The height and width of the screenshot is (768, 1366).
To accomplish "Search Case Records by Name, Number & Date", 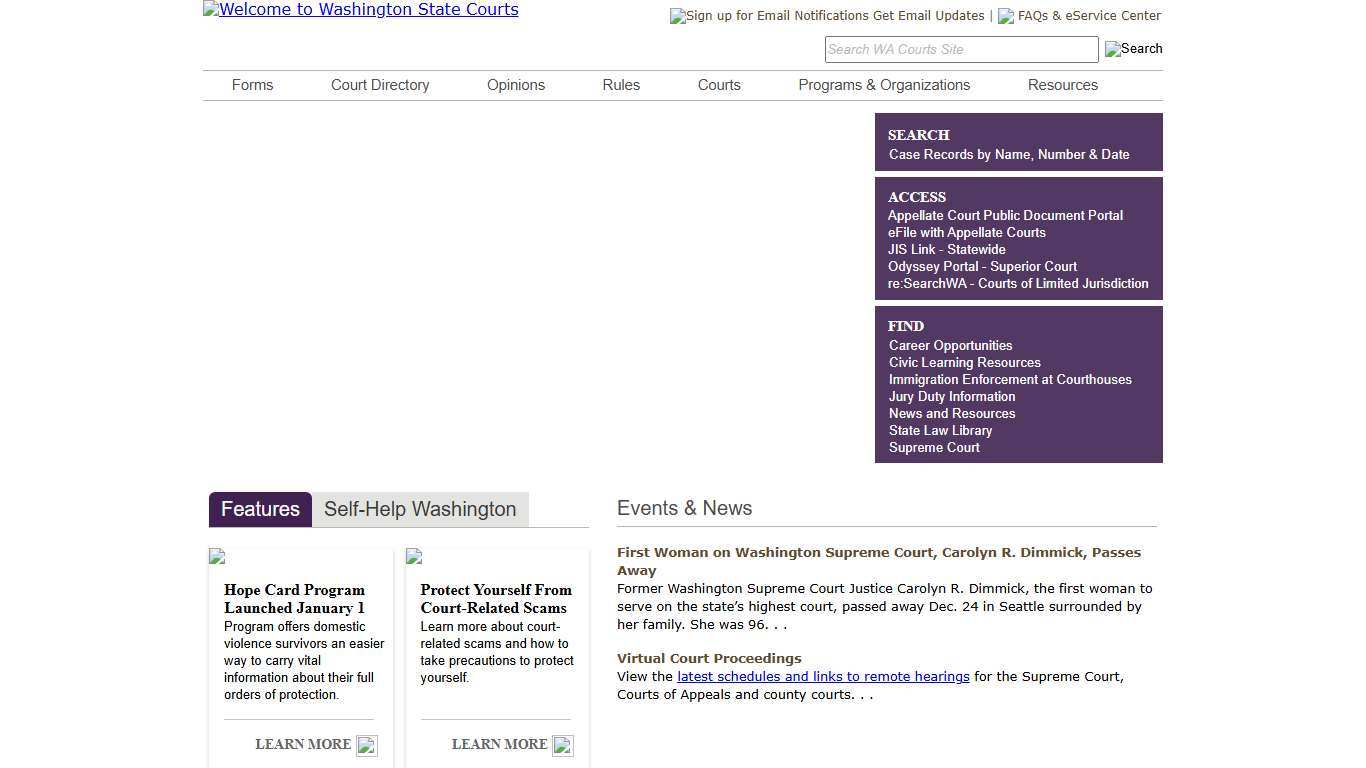I will tap(1009, 155).
